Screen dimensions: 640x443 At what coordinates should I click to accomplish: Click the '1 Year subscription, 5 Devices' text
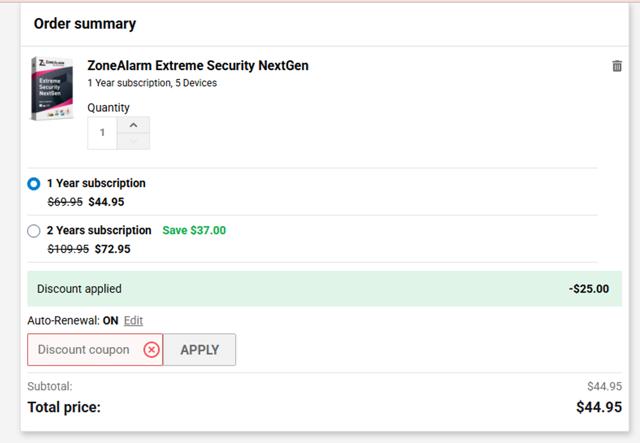[152, 83]
